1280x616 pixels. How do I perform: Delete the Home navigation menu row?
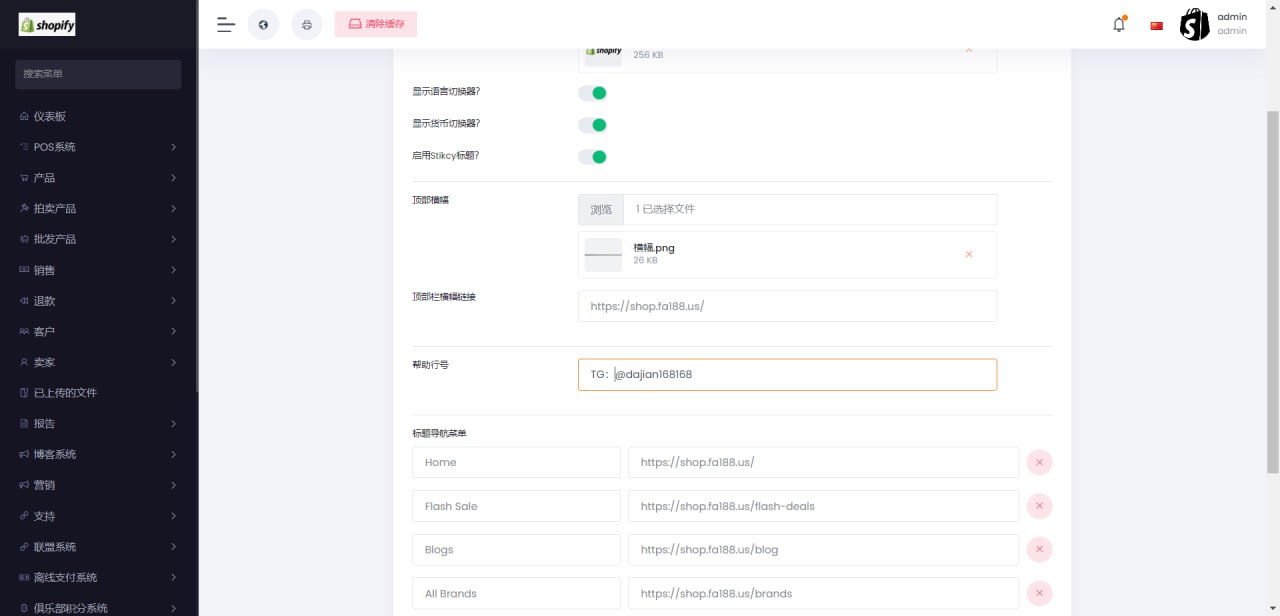click(x=1039, y=462)
